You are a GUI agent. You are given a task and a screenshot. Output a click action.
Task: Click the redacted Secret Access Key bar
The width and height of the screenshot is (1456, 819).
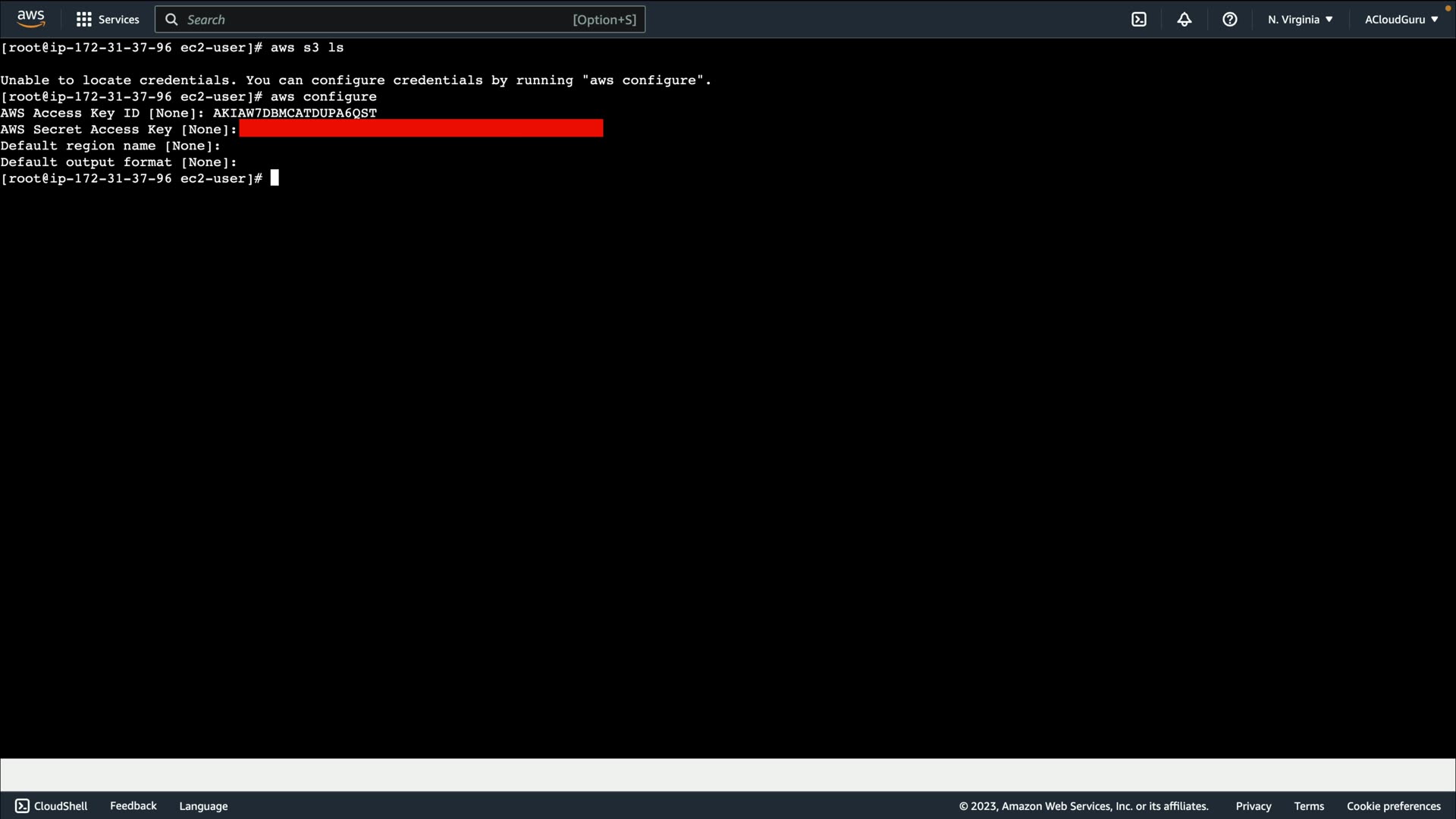tap(421, 129)
